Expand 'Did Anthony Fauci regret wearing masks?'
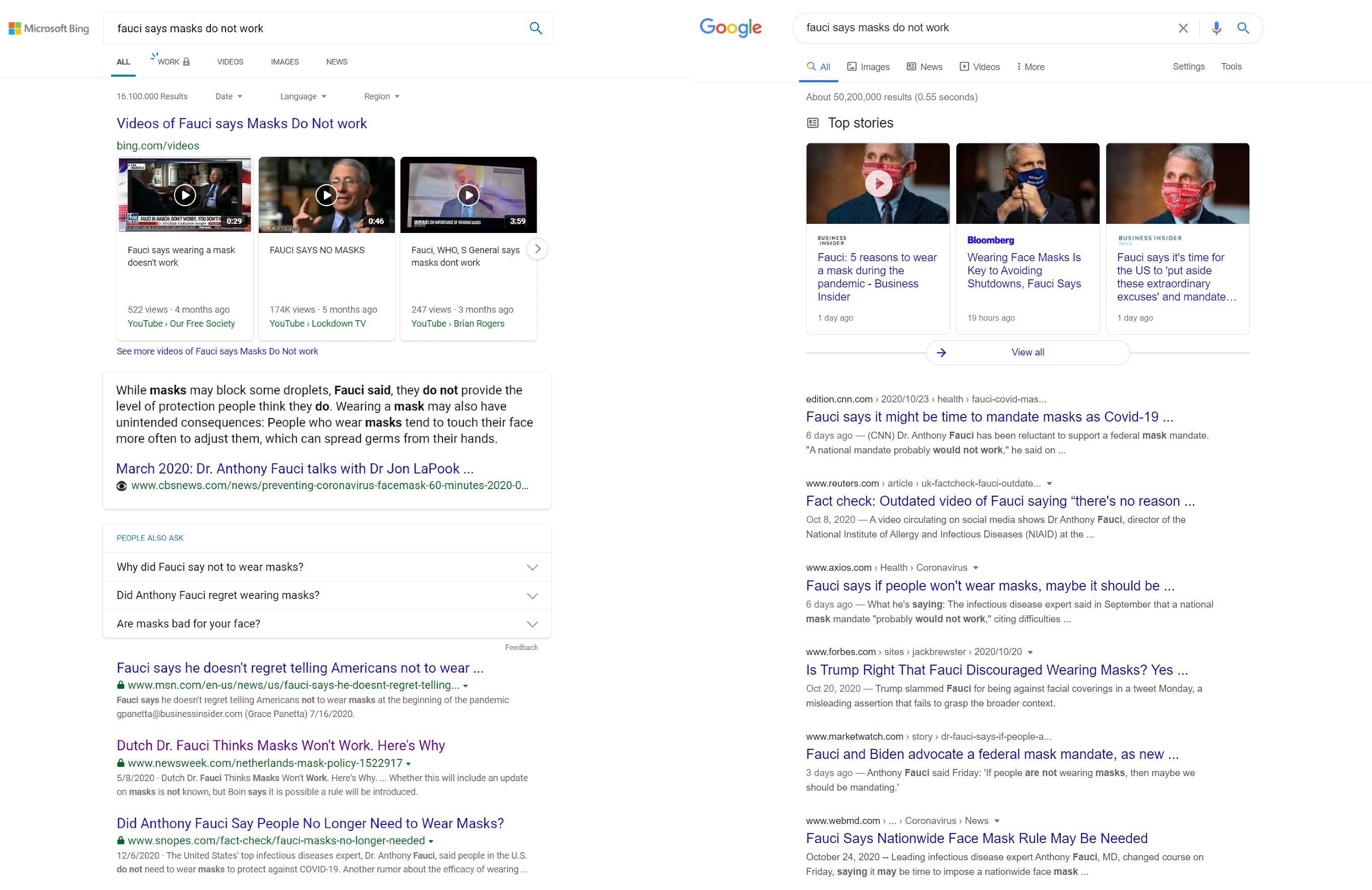 [327, 596]
